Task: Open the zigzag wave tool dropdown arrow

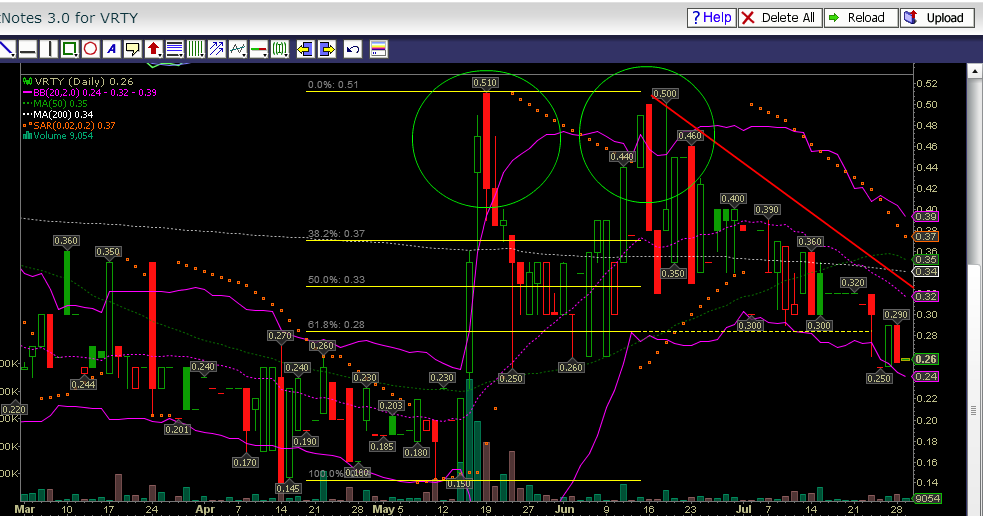Action: [x=245, y=55]
